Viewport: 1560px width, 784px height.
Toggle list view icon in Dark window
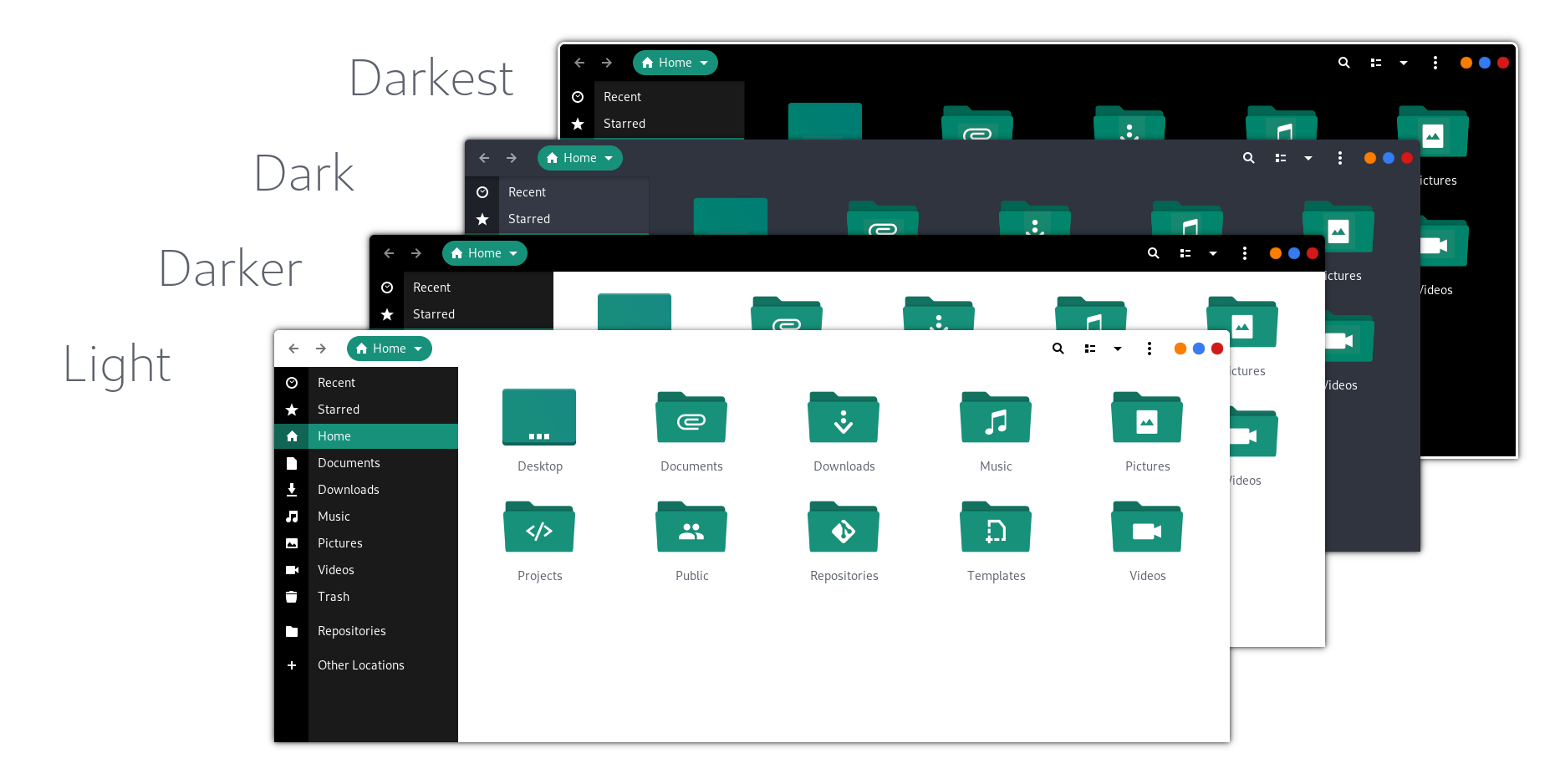coord(1281,158)
